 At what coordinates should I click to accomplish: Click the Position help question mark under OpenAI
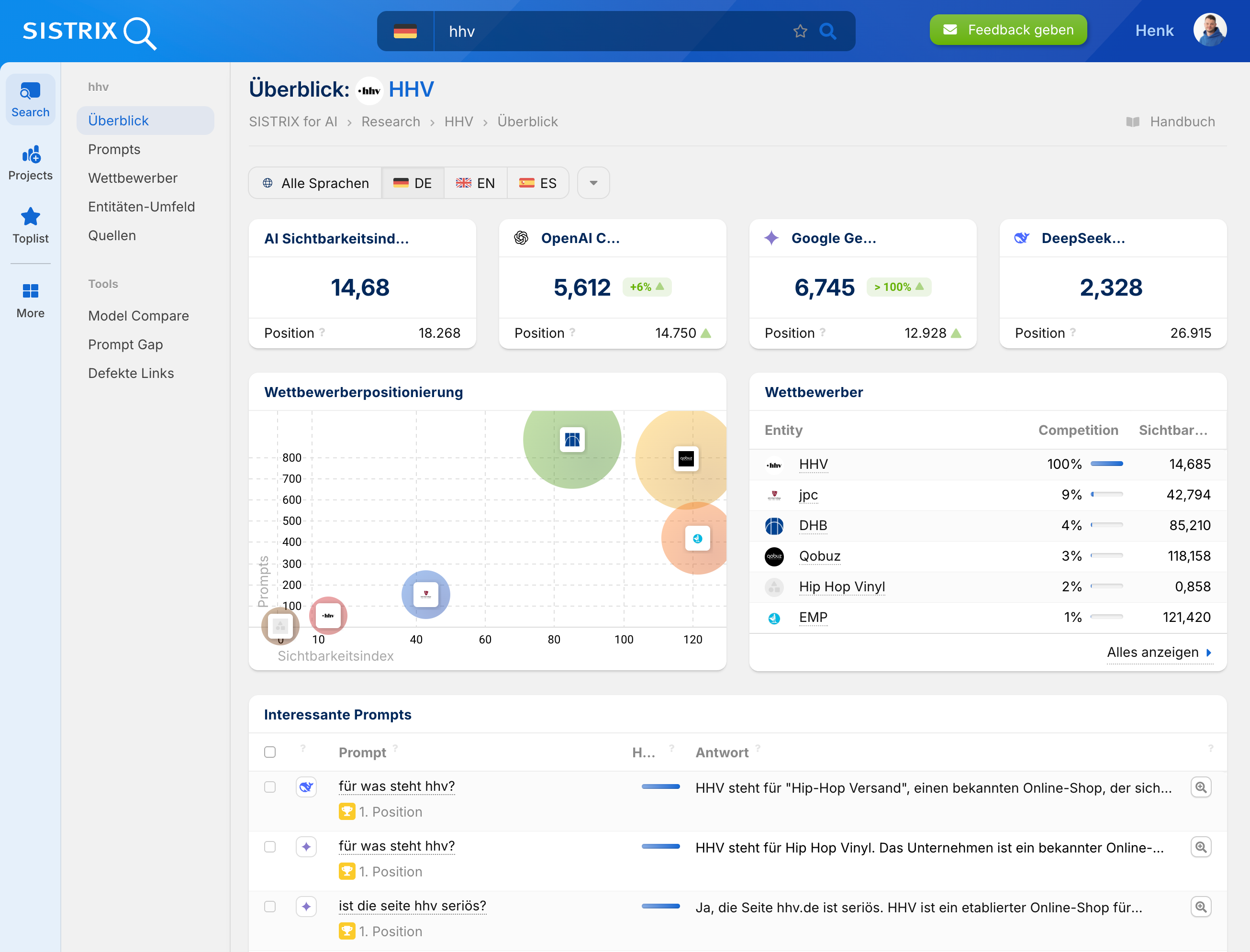coord(572,332)
